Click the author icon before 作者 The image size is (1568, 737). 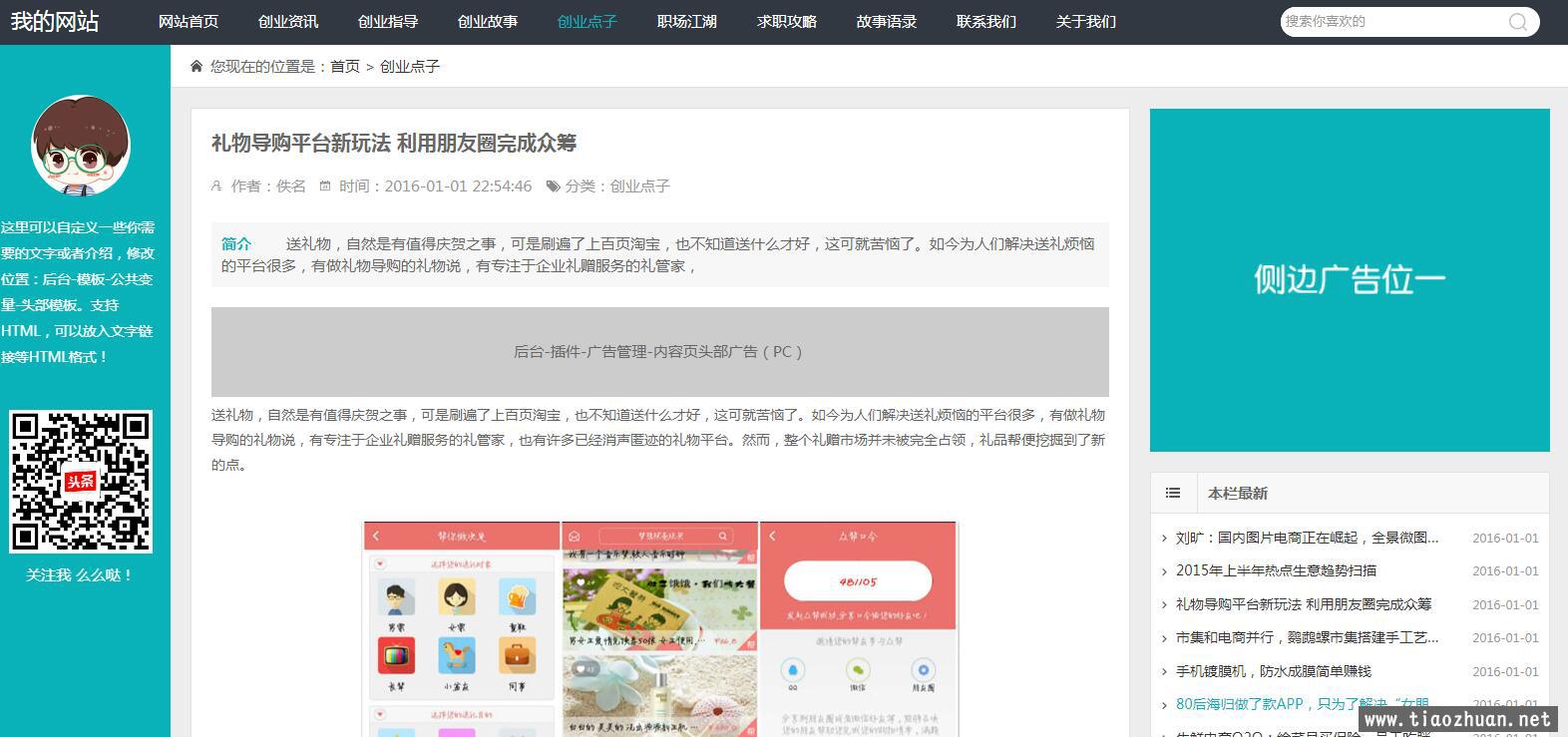(x=217, y=186)
